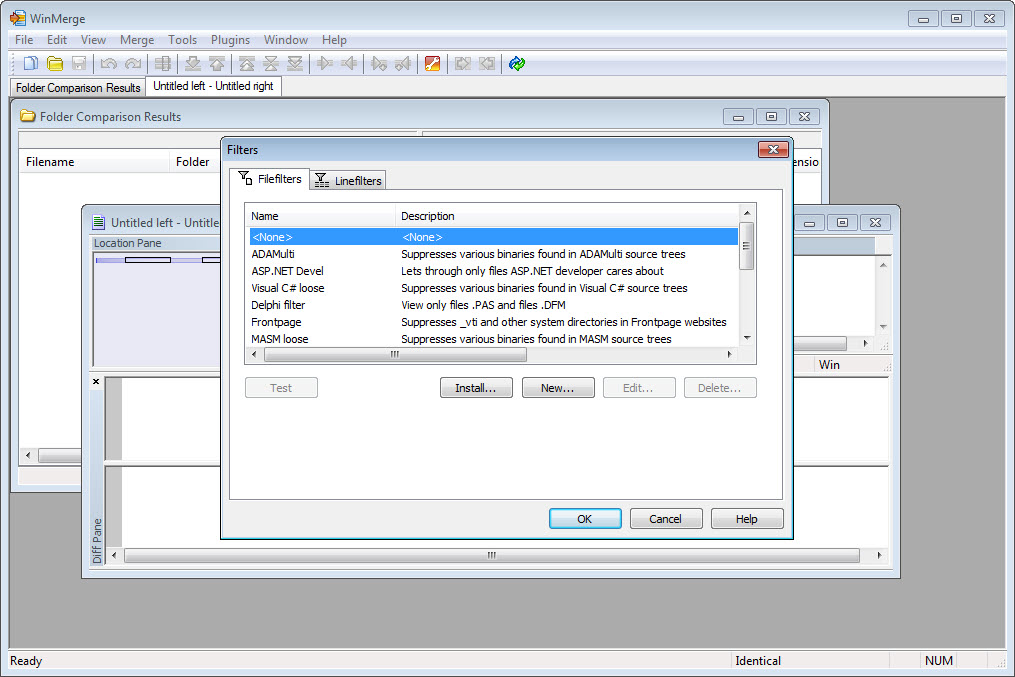Click Copy right and advance icon
Screen dimensions: 1015x677
pyautogui.click(x=379, y=63)
